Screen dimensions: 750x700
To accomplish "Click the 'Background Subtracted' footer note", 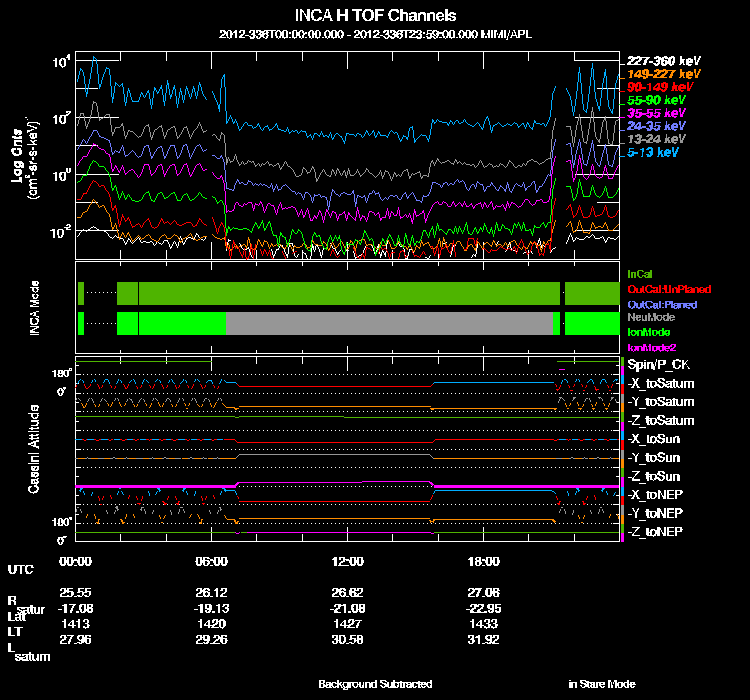I will click(x=375, y=684).
